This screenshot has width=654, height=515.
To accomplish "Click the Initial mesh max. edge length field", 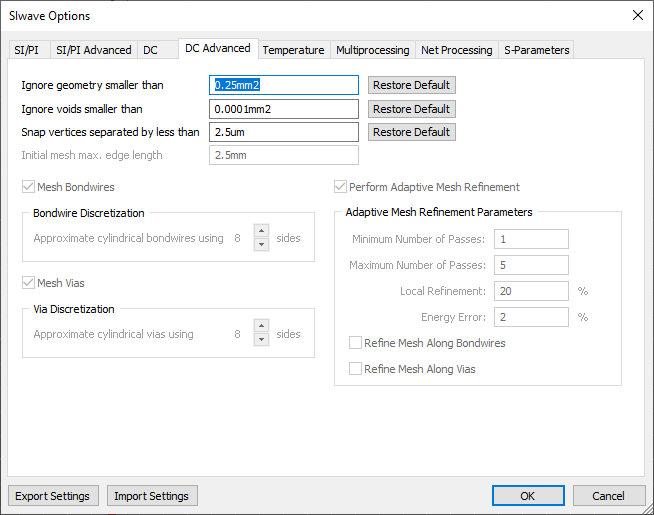I will click(x=284, y=155).
